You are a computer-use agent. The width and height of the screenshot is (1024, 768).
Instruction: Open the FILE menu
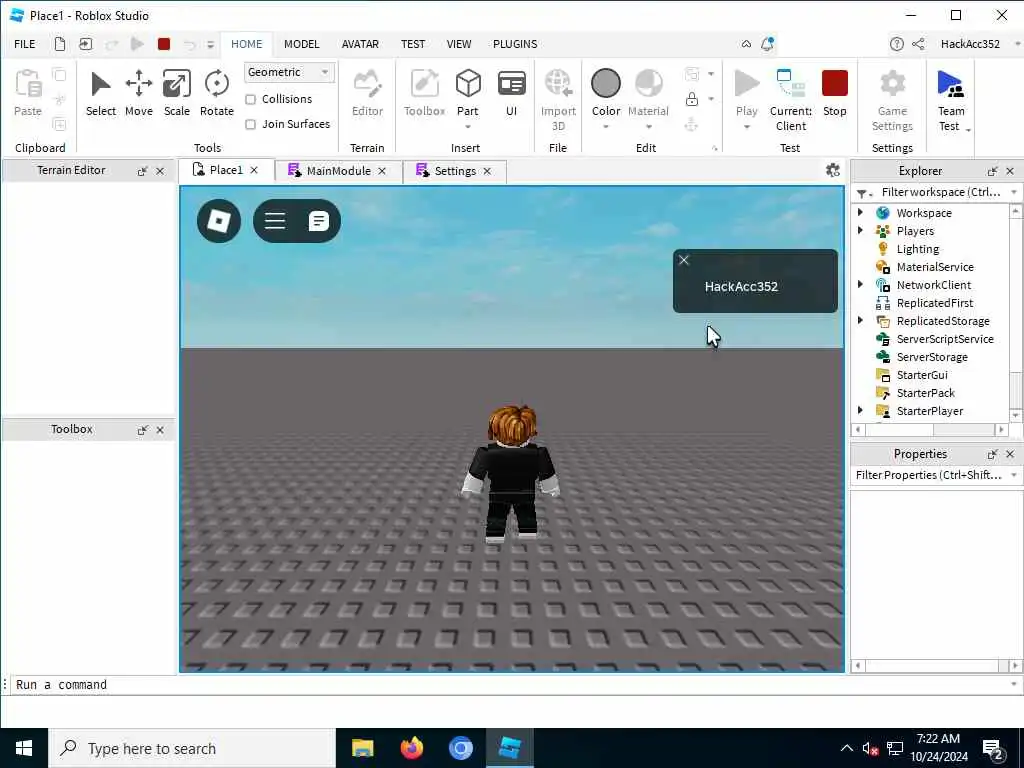point(25,44)
